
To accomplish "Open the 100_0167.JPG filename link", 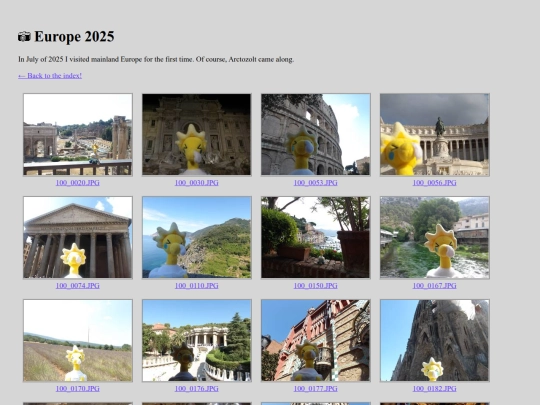I will tap(435, 285).
